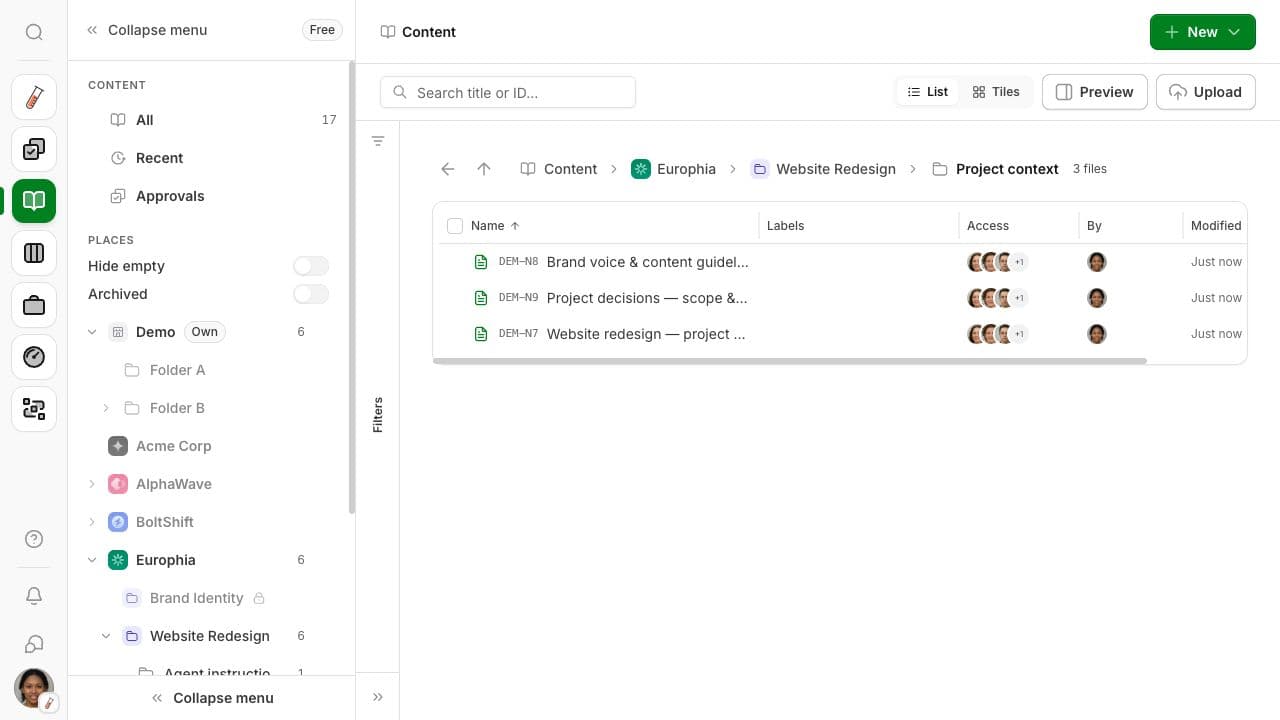Open notifications bell icon
Image resolution: width=1280 pixels, height=720 pixels.
pos(34,596)
